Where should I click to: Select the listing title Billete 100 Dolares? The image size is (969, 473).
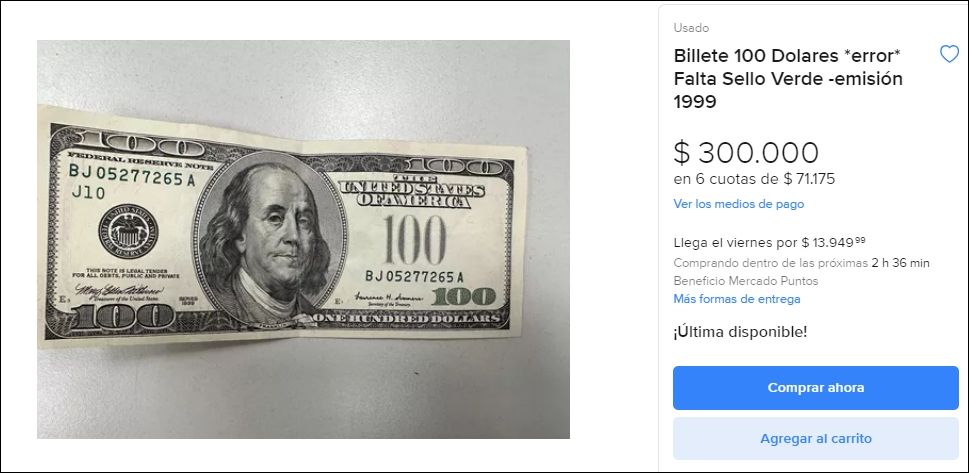tap(788, 79)
